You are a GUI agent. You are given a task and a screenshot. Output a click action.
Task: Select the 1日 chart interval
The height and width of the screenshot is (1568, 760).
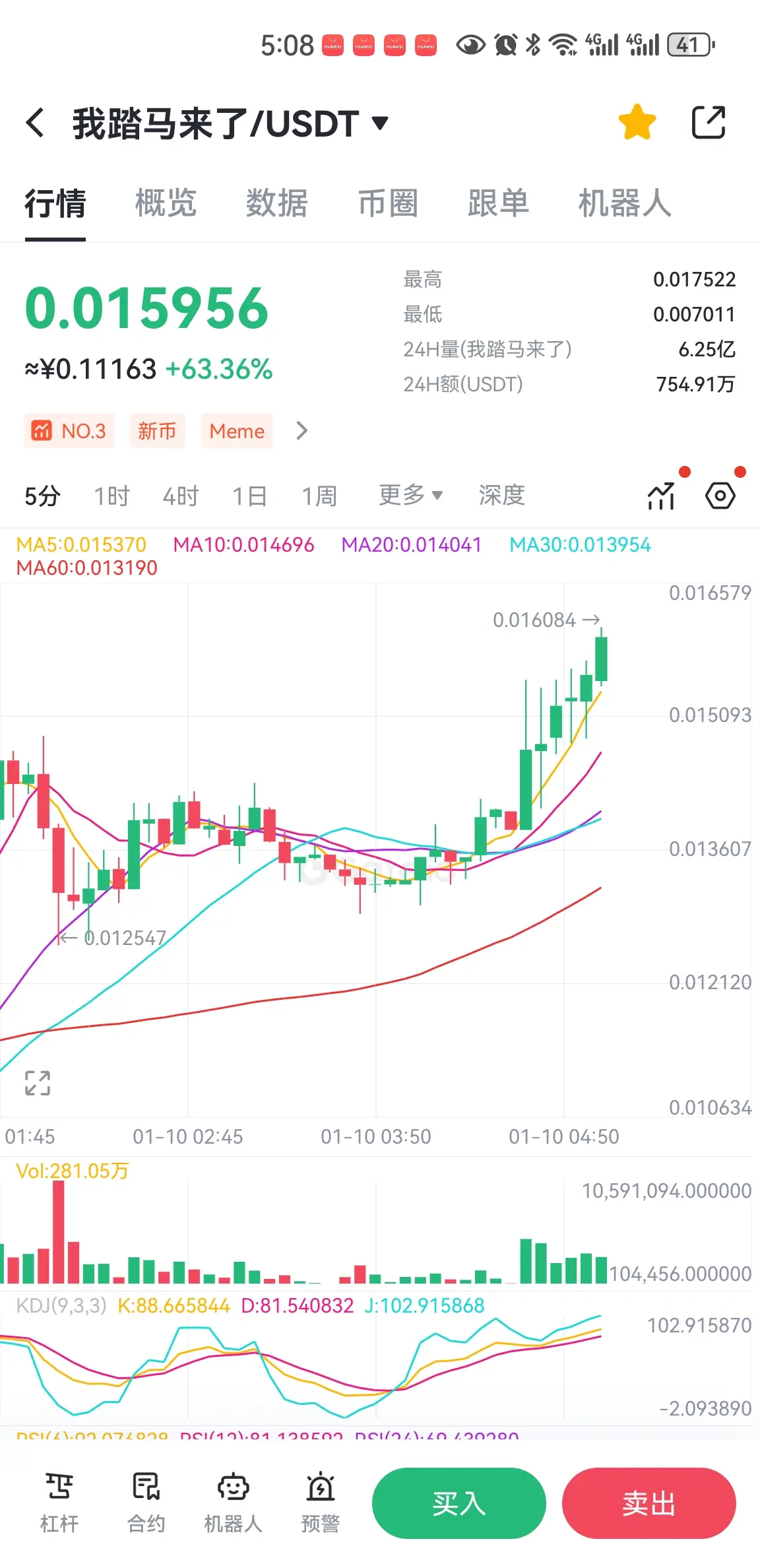coord(250,496)
